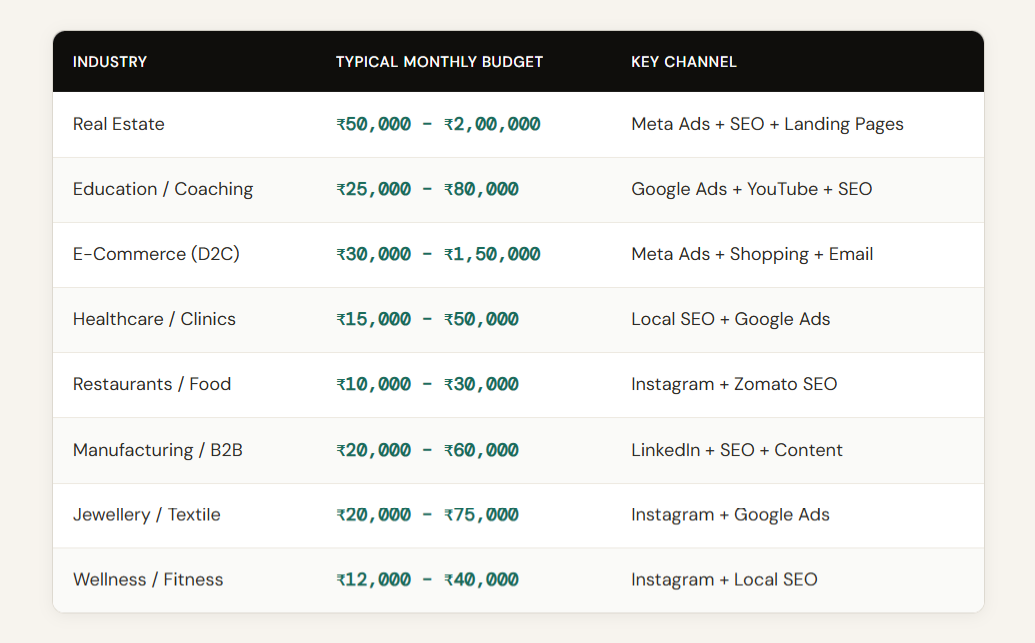The height and width of the screenshot is (643, 1035).
Task: Select the Instagram + Zomato SEO channel text
Action: point(734,384)
